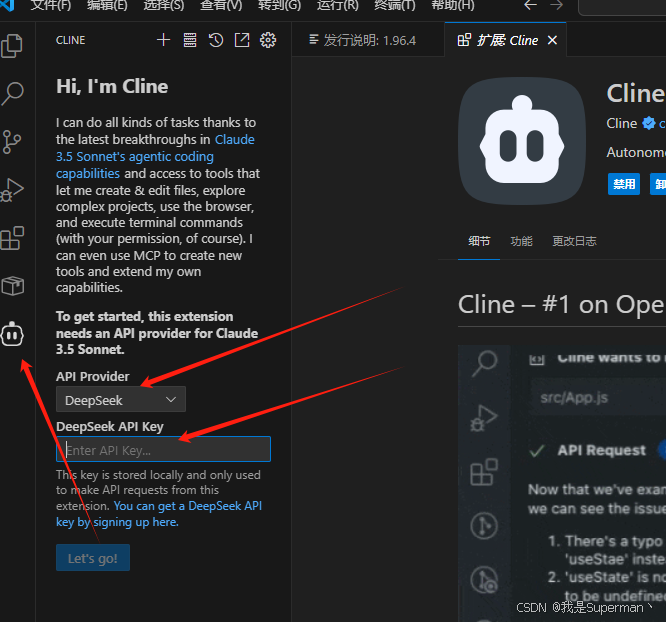Image resolution: width=666 pixels, height=622 pixels.
Task: Open Cline in editor popout icon
Action: coord(242,40)
